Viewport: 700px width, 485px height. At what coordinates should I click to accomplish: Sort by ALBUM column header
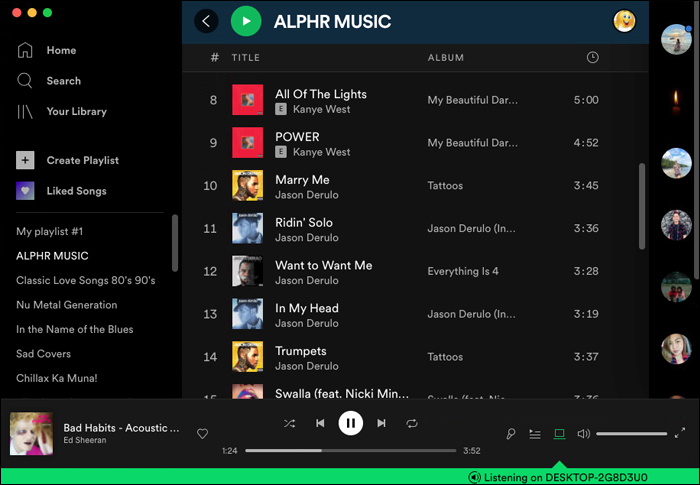(x=446, y=58)
